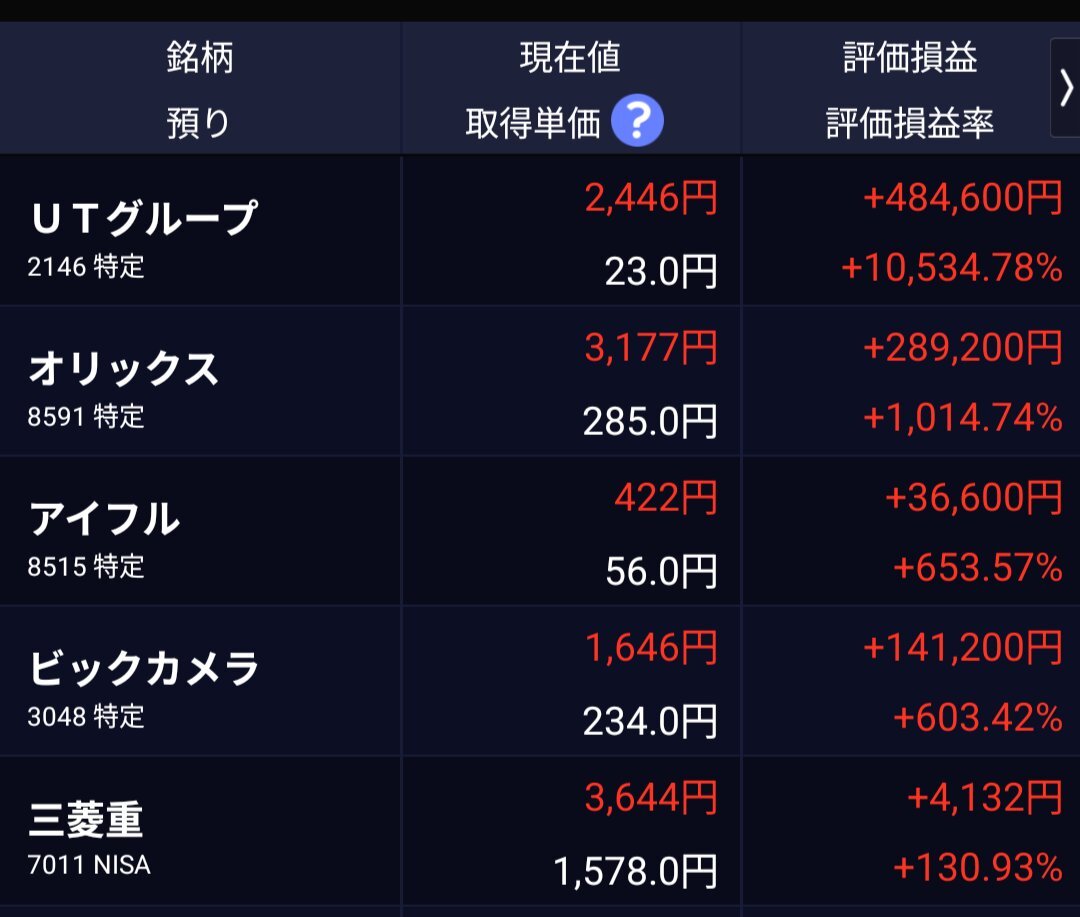
Task: Tap the 銘柄 column header
Action: pyautogui.click(x=200, y=56)
